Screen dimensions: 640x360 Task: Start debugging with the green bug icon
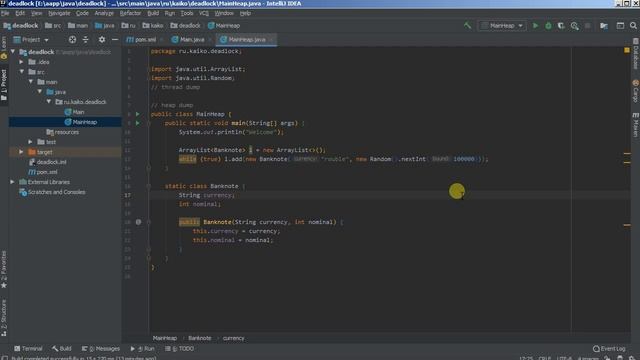548,26
